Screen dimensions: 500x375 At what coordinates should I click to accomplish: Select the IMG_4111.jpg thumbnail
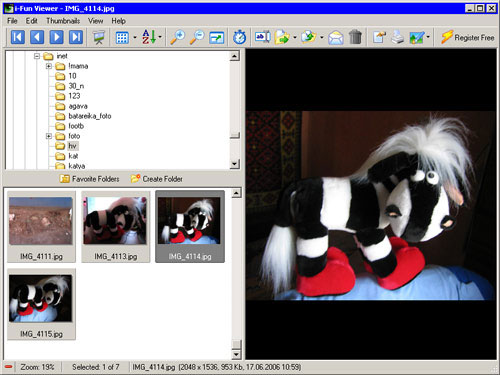41,227
